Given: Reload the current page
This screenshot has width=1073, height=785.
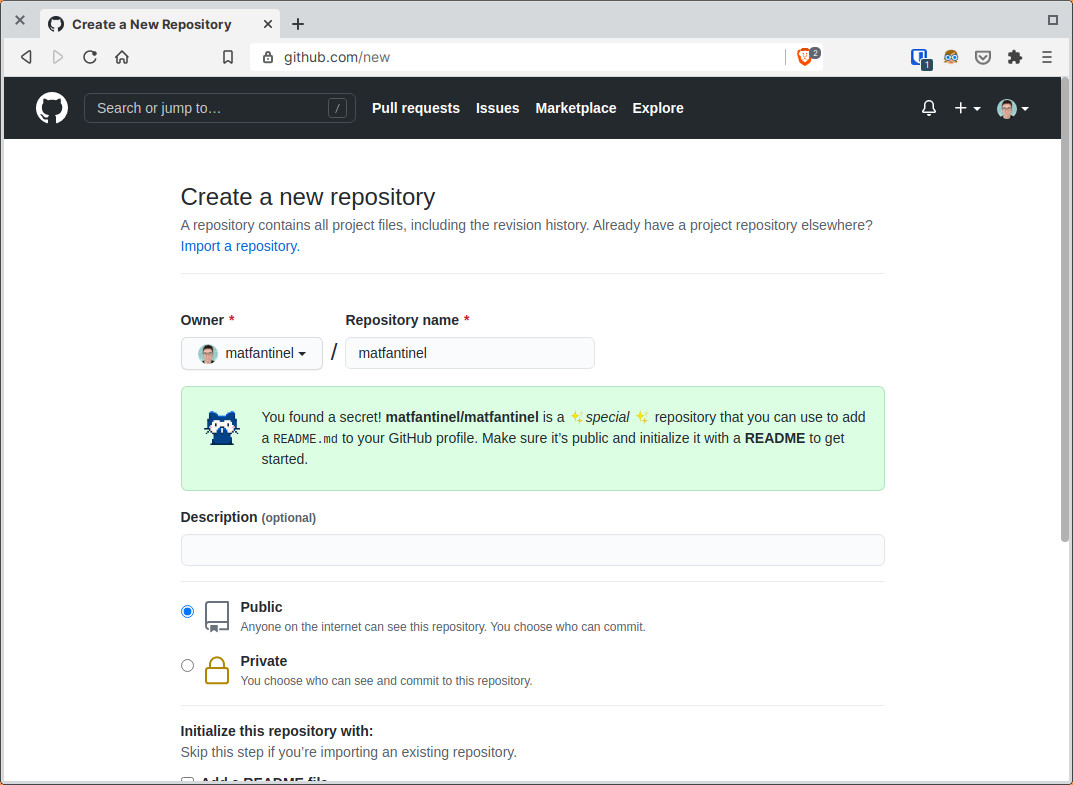Looking at the screenshot, I should [89, 57].
